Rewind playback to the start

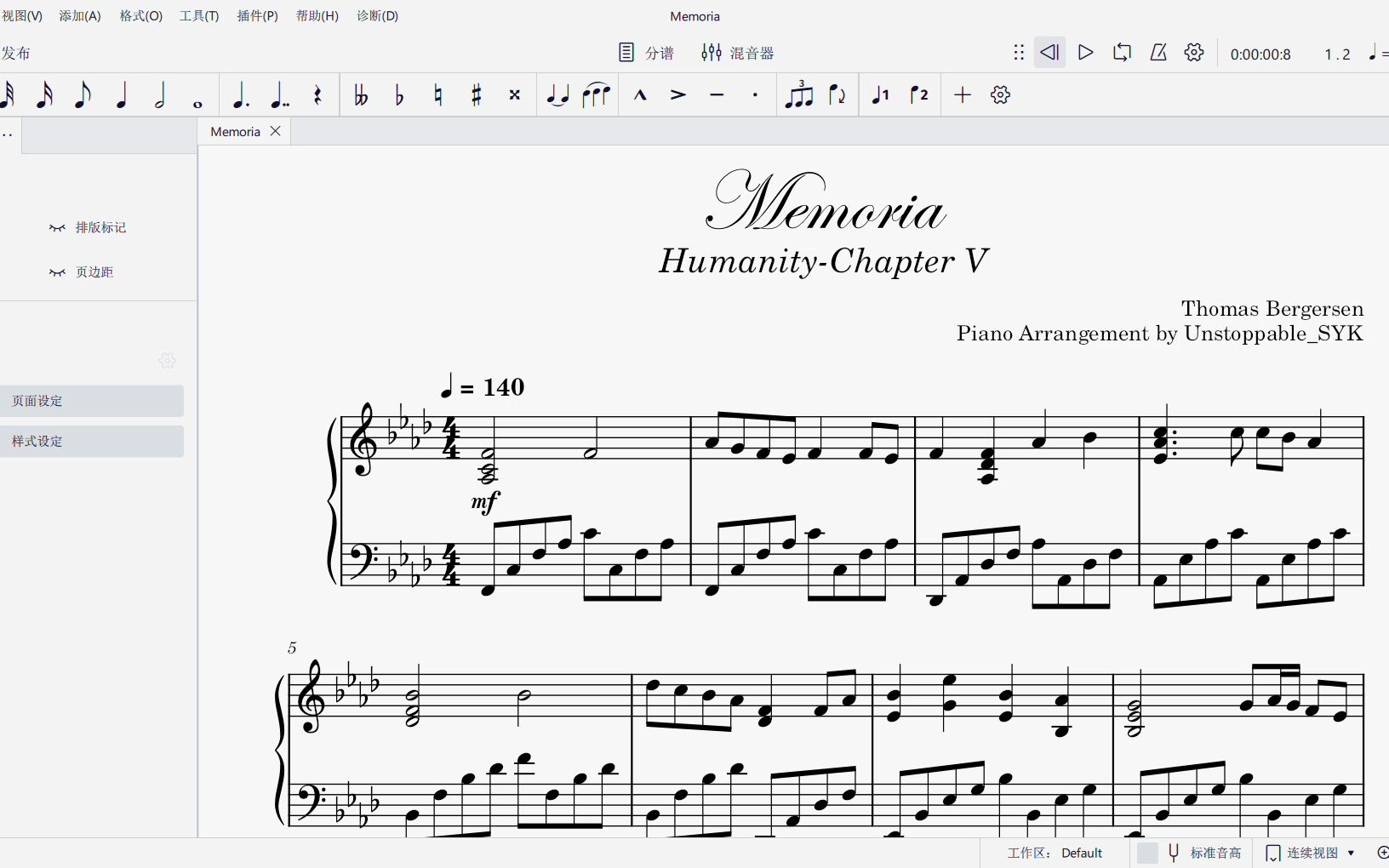coord(1049,53)
